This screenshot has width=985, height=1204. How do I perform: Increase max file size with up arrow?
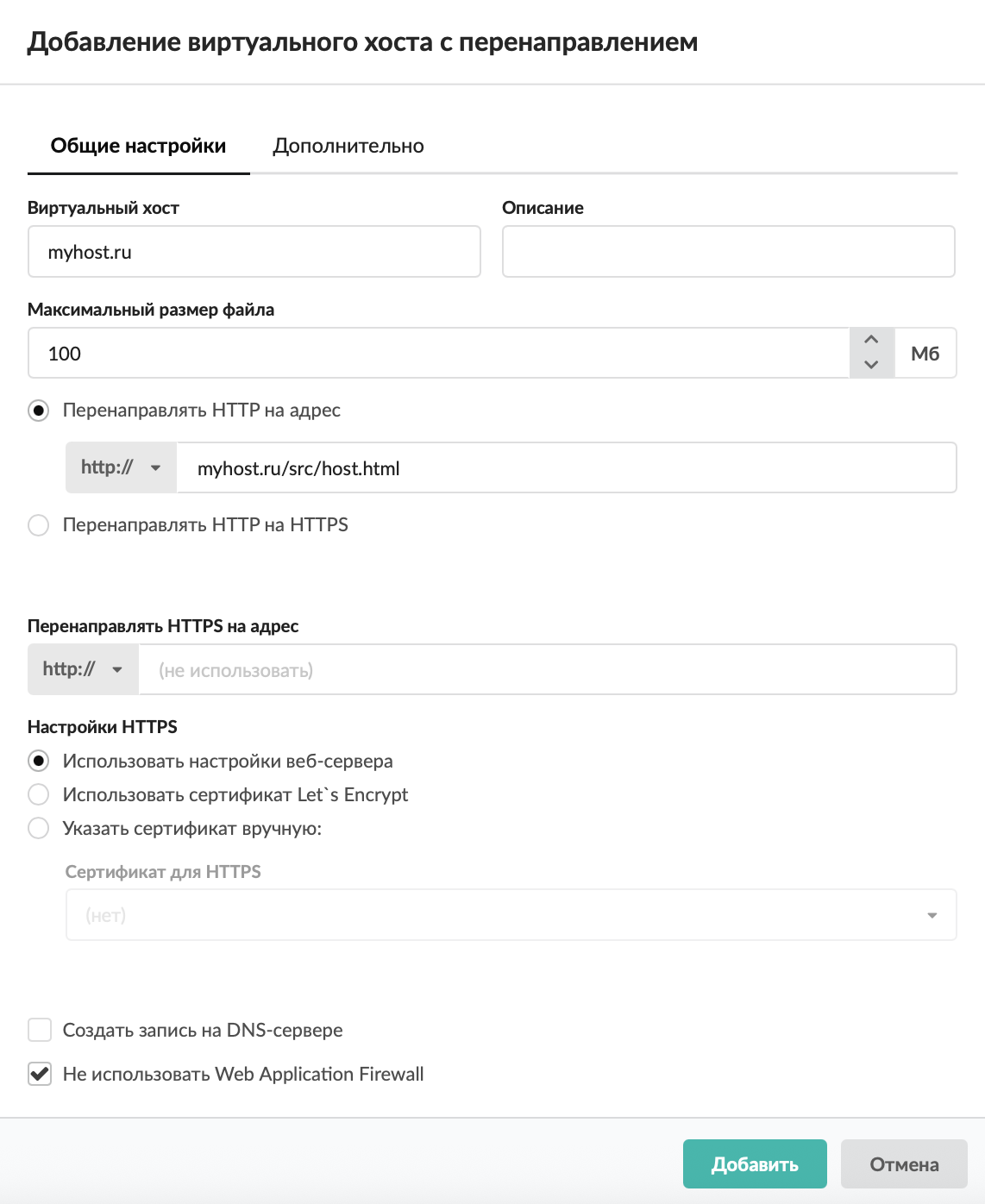point(871,341)
